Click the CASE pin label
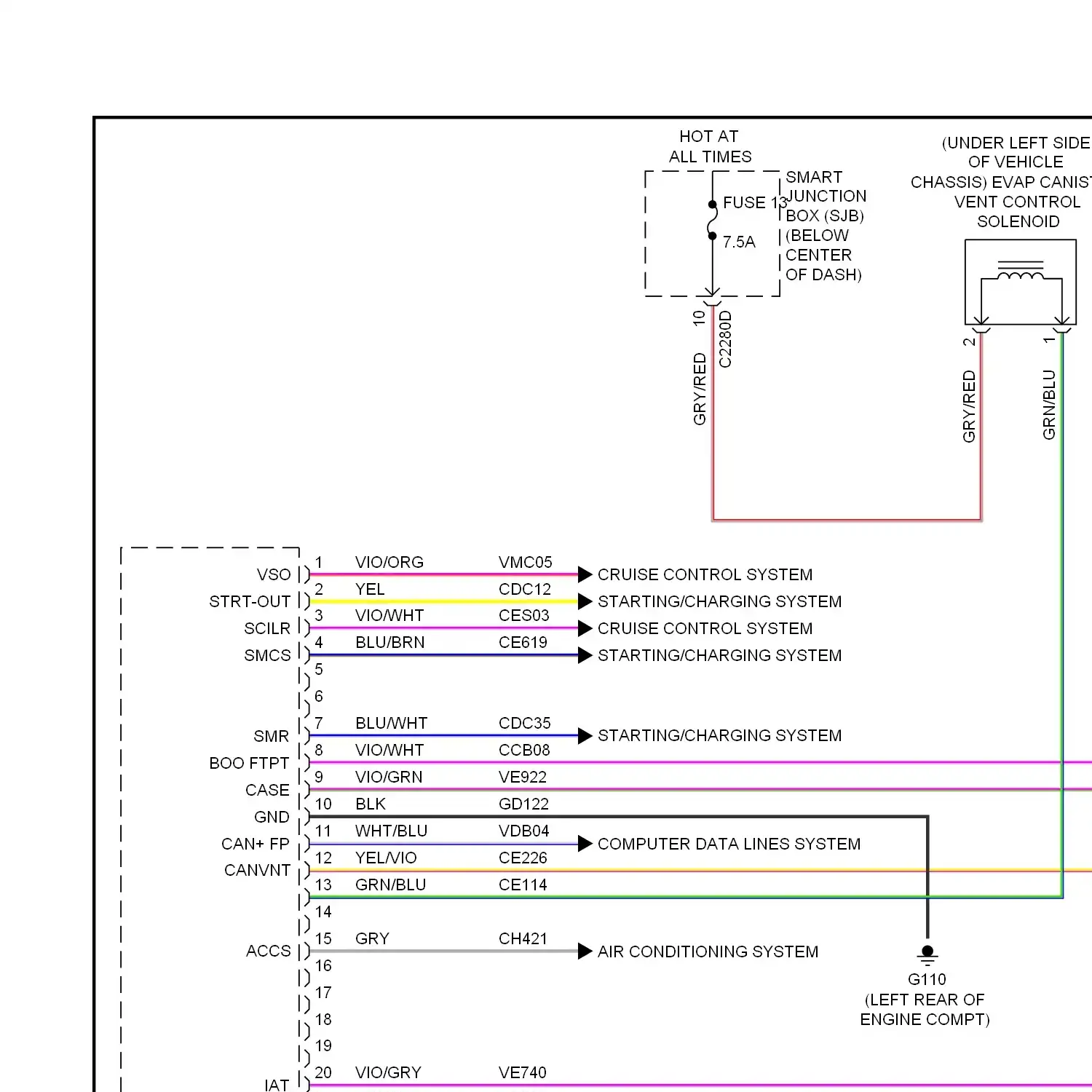The height and width of the screenshot is (1092, 1092). pyautogui.click(x=267, y=790)
